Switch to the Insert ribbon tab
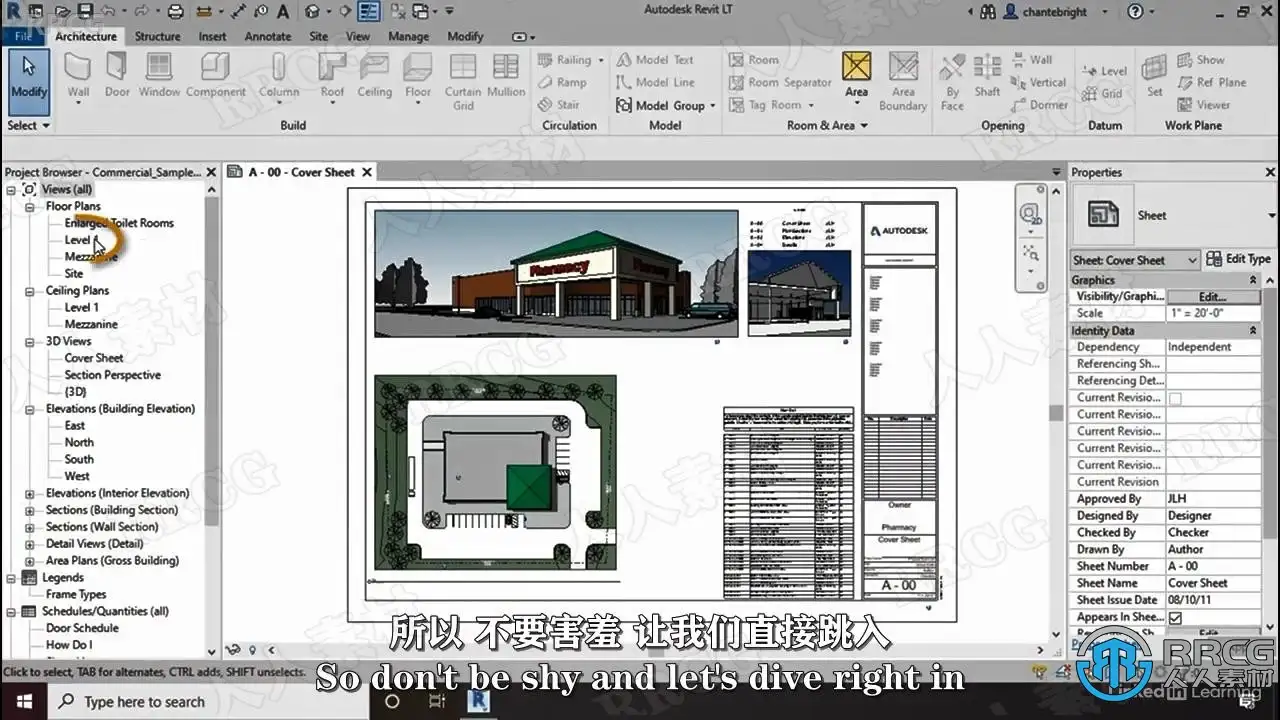The image size is (1280, 720). pyautogui.click(x=212, y=36)
